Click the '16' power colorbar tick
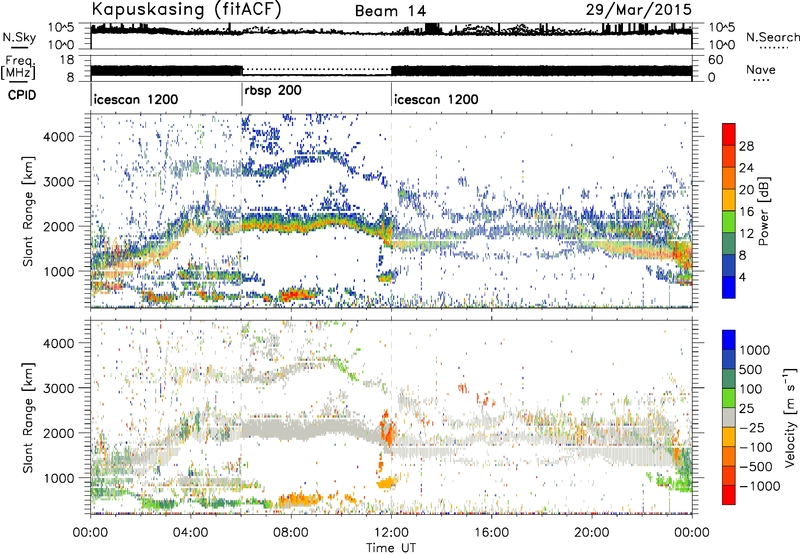 pyautogui.click(x=746, y=212)
